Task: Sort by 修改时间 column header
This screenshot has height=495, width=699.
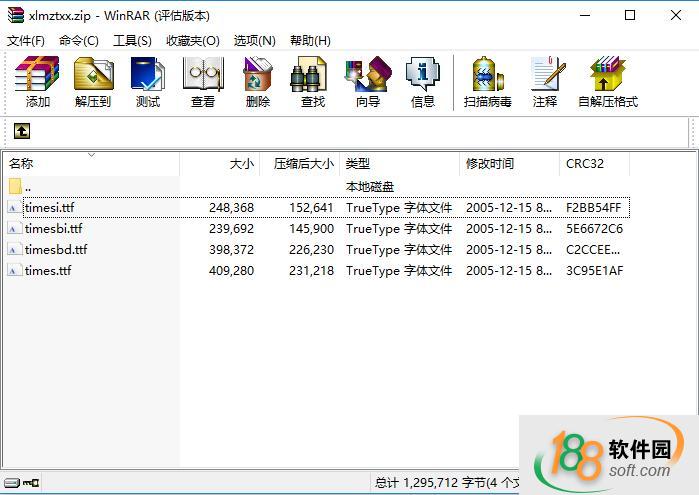Action: click(x=489, y=163)
